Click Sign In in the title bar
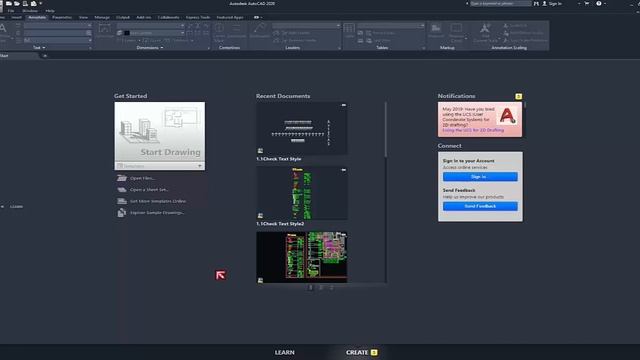Screen dimensions: 640x360 (x=552, y=3)
